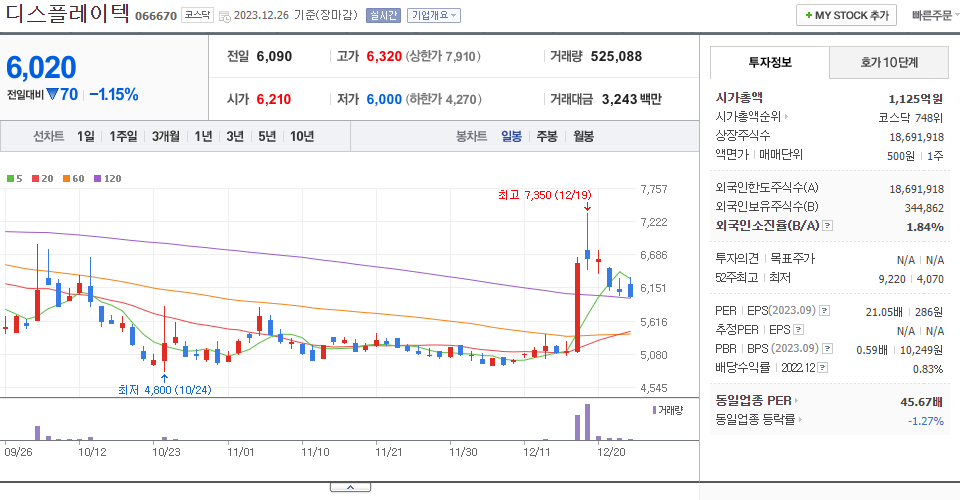This screenshot has height=500, width=960.
Task: Click the -1.15% change percentage
Action: 114,94
